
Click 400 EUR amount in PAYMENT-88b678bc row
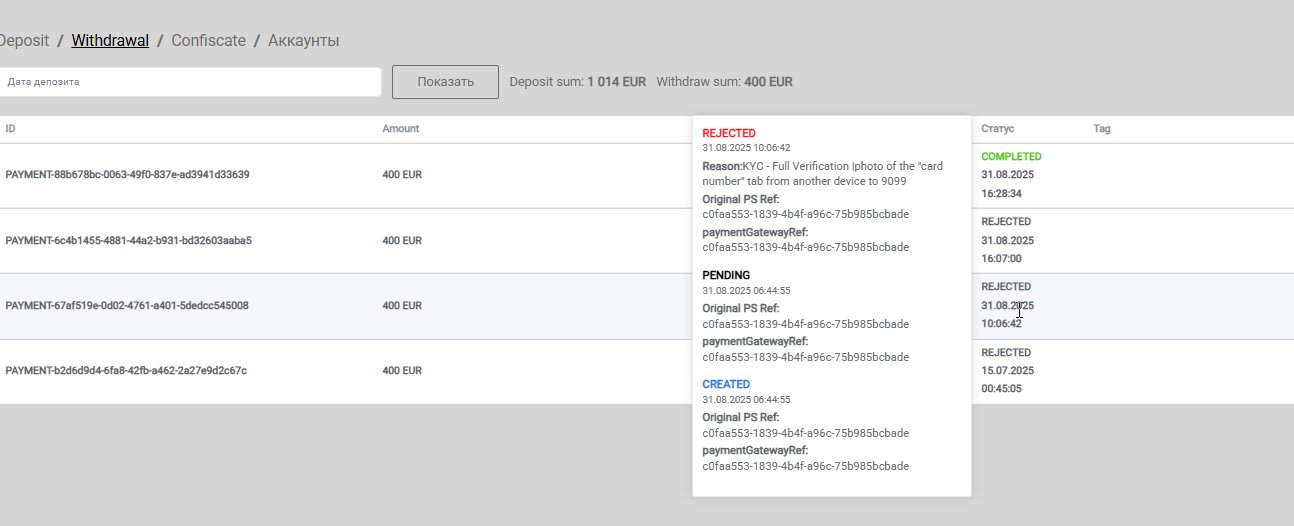tap(402, 175)
